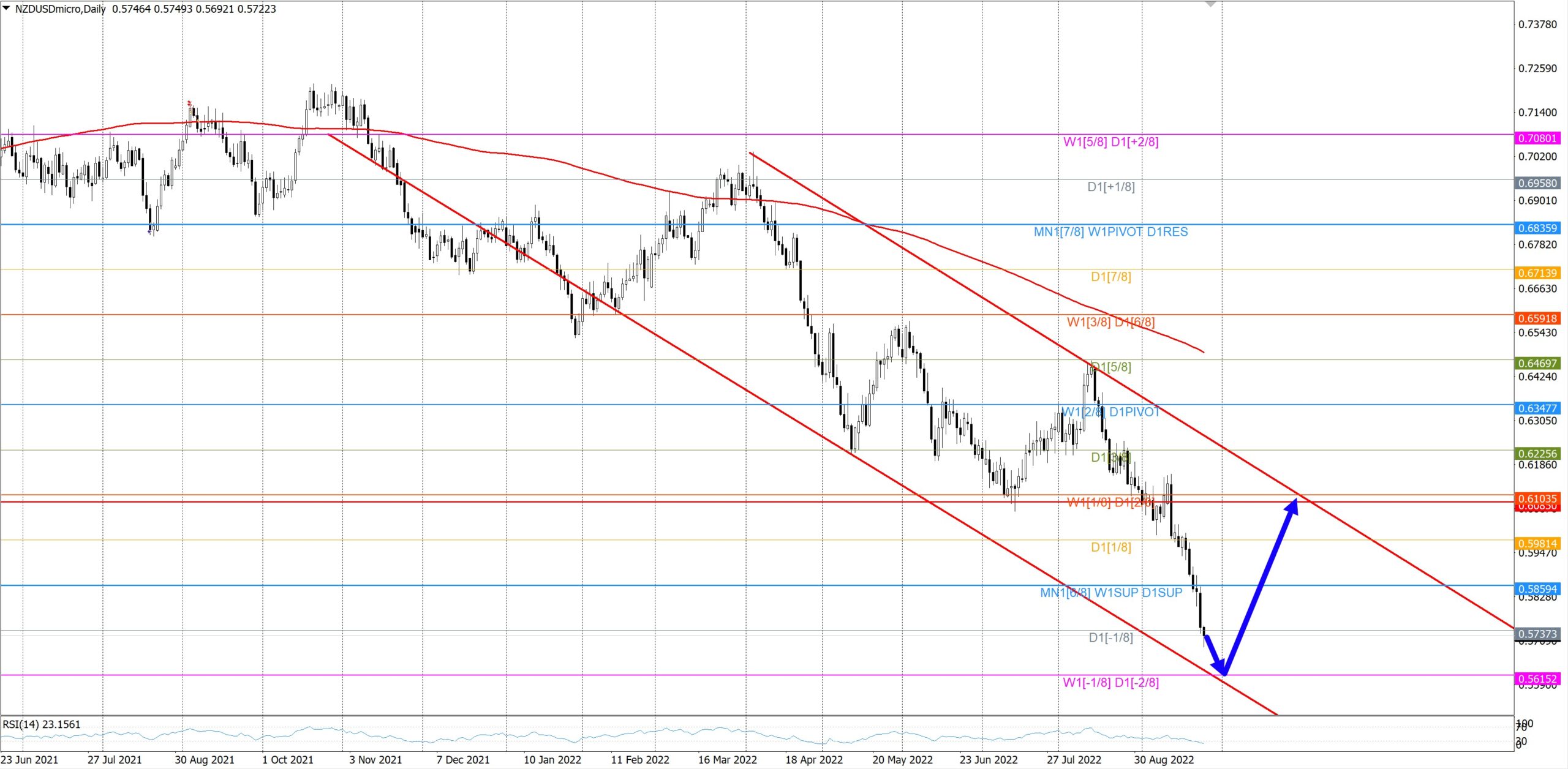Click the W1[-1/8] D1[-2/8] magenta label
The image size is (1568, 769).
tap(1110, 683)
